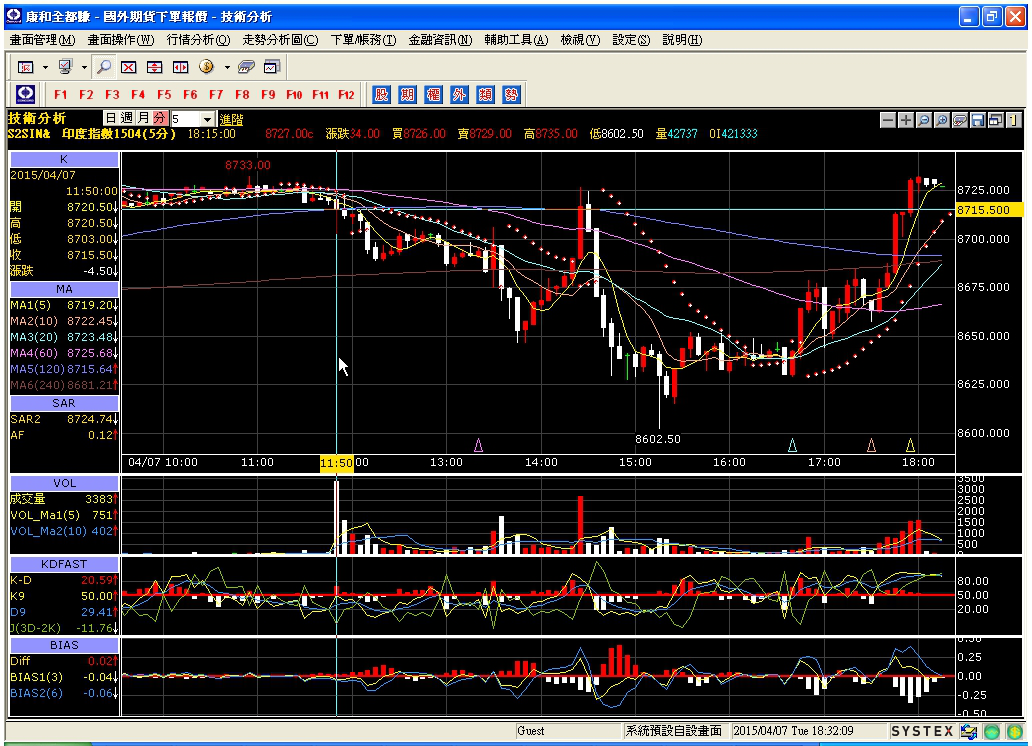The height and width of the screenshot is (746, 1032).
Task: Click the MA panel header
Action: point(64,289)
